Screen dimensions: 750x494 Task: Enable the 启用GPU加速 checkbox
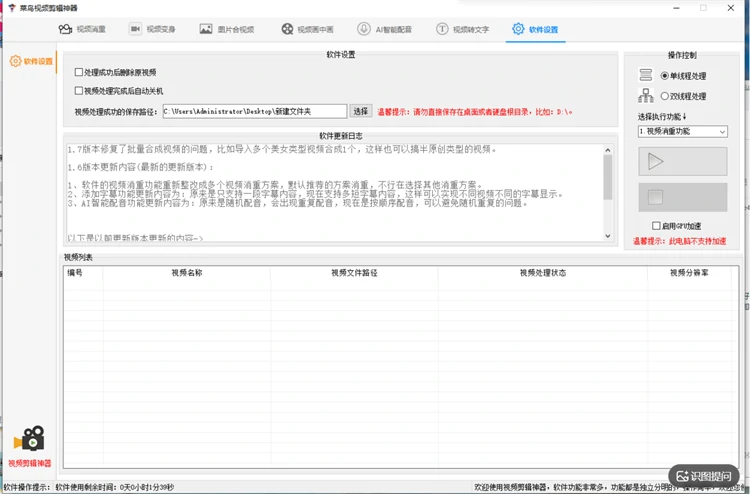(x=656, y=226)
